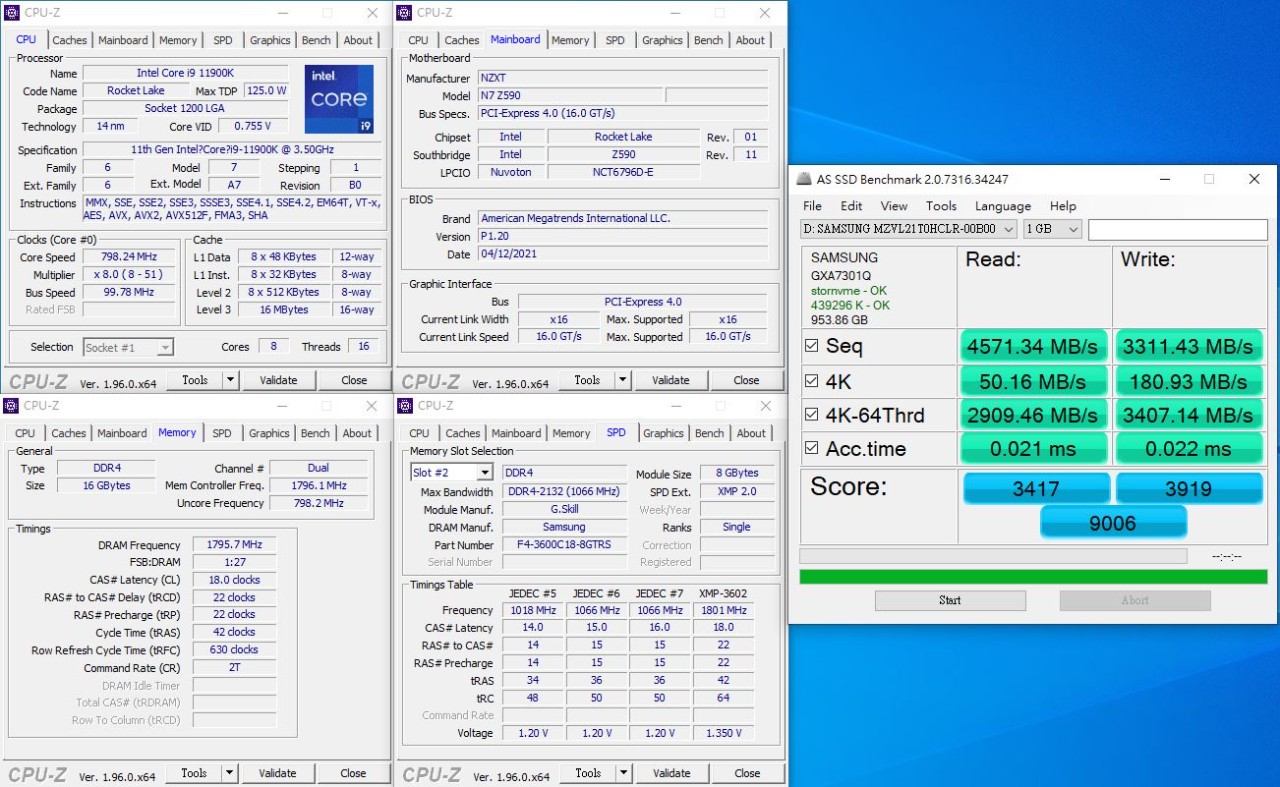Switch to Caches tab in CPU window
The width and height of the screenshot is (1280, 787).
coord(69,40)
